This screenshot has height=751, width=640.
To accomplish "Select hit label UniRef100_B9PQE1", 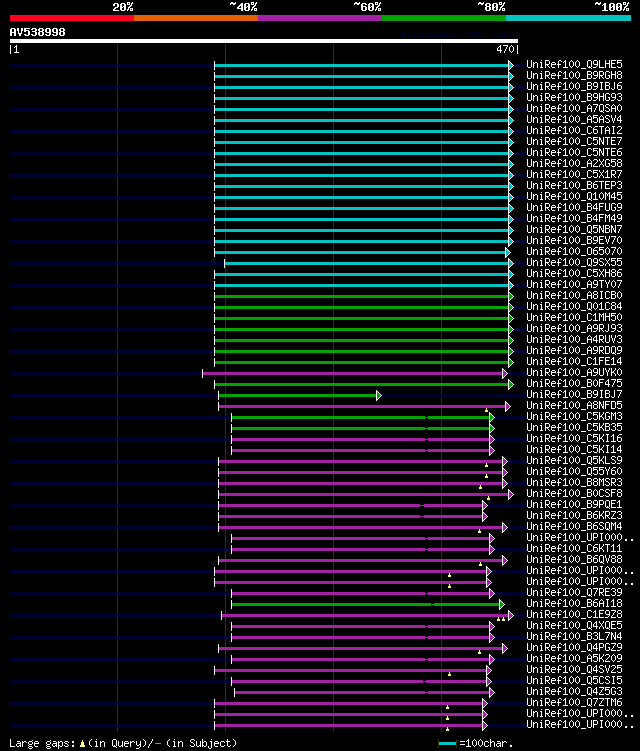I will coord(574,505).
